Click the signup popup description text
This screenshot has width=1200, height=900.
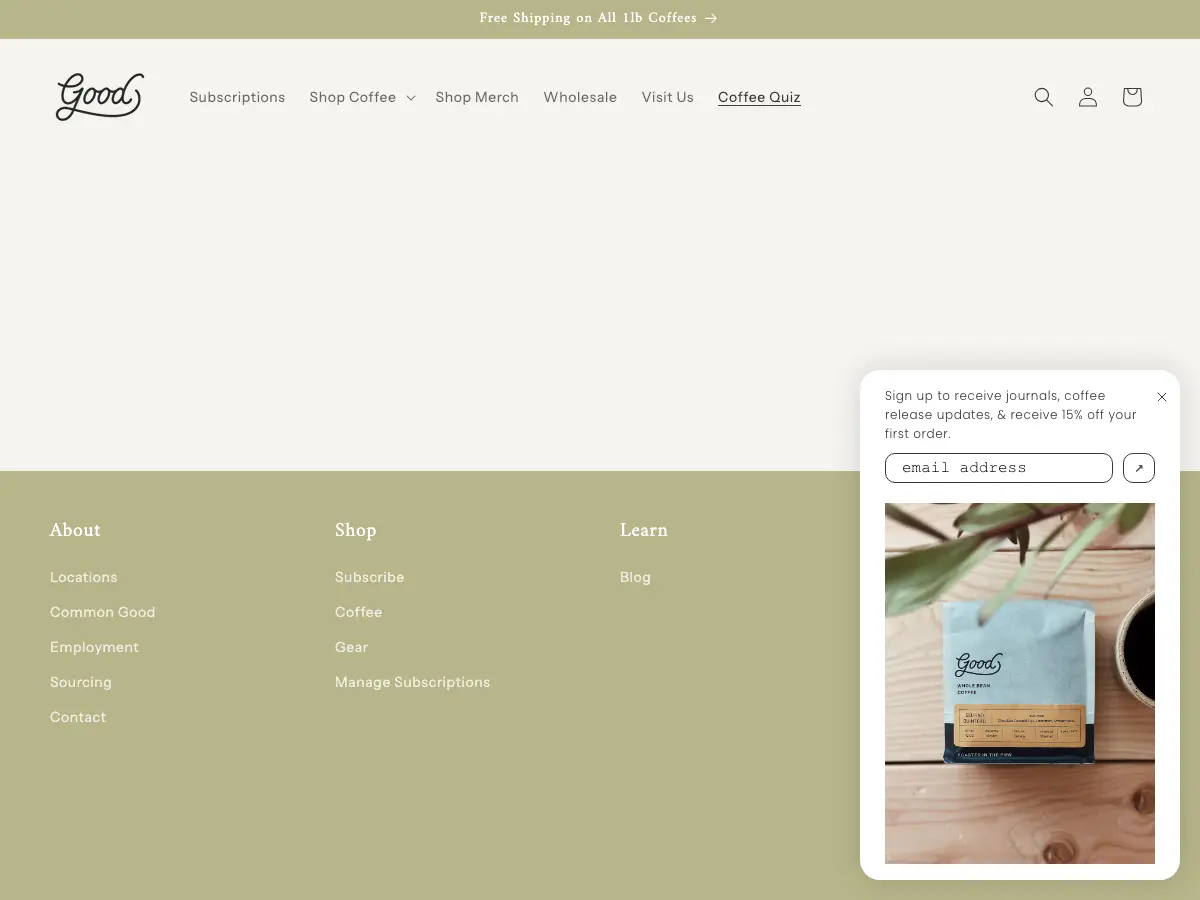pos(1011,415)
